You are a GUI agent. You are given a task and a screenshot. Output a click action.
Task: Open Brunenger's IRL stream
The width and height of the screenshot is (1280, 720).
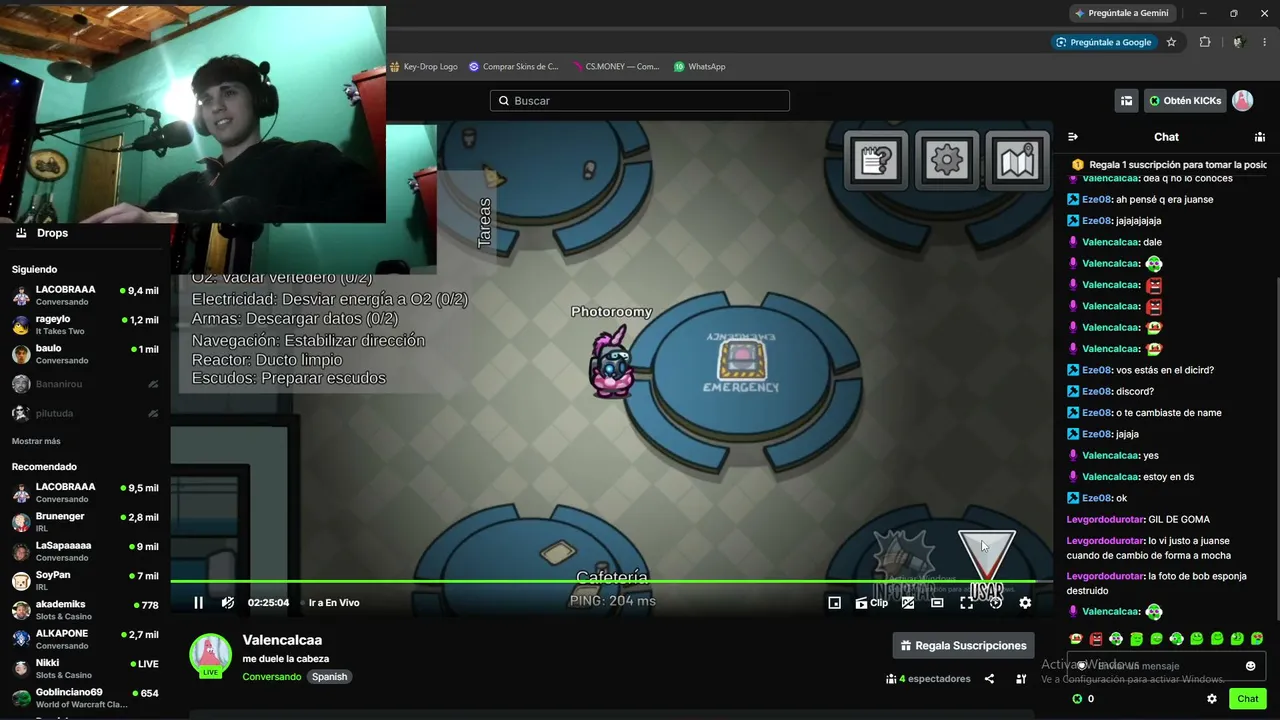(85, 522)
